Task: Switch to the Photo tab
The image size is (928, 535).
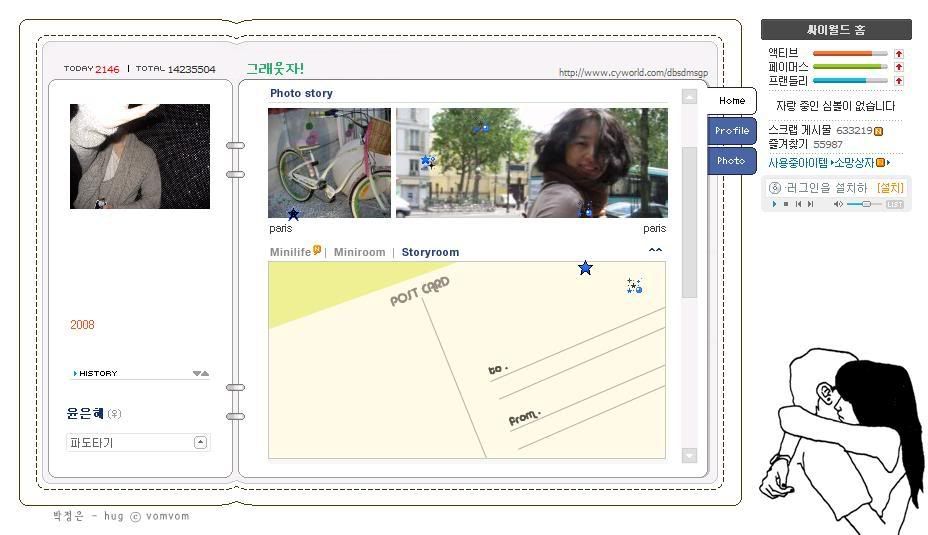Action: 731,161
